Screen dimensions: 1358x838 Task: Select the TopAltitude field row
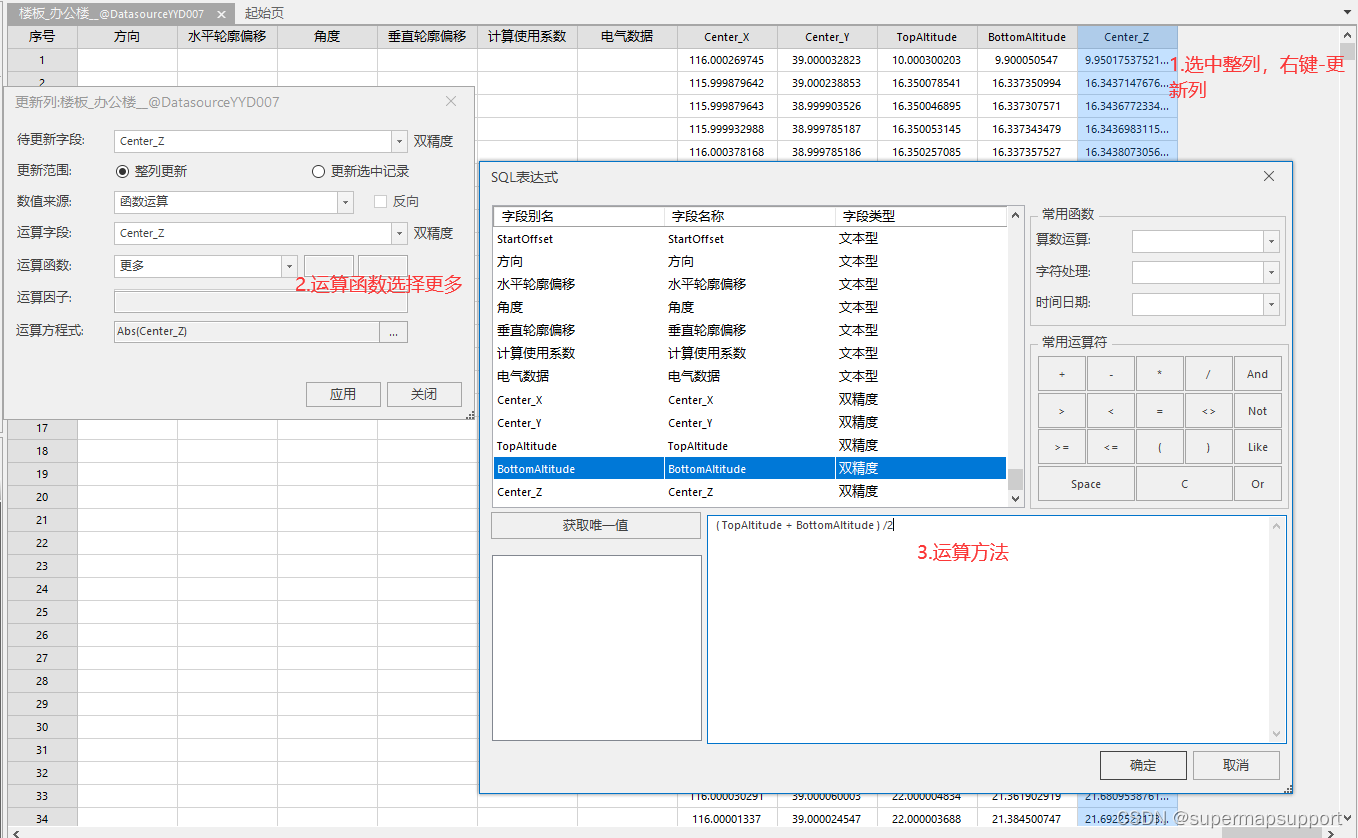click(577, 445)
